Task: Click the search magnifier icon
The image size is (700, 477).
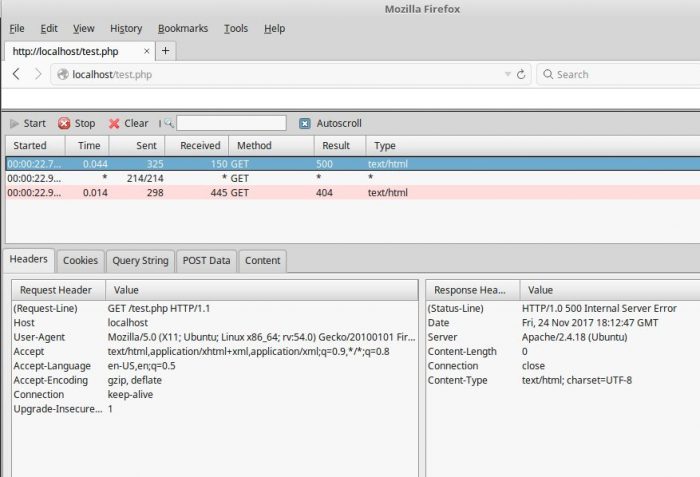Action: click(548, 74)
